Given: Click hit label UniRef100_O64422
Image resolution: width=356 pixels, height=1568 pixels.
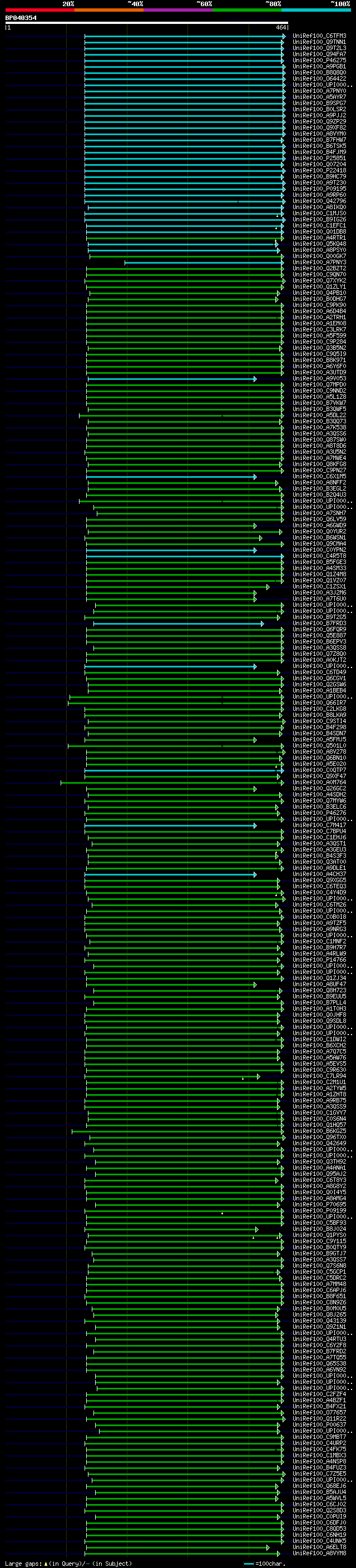Looking at the screenshot, I should coord(319,78).
